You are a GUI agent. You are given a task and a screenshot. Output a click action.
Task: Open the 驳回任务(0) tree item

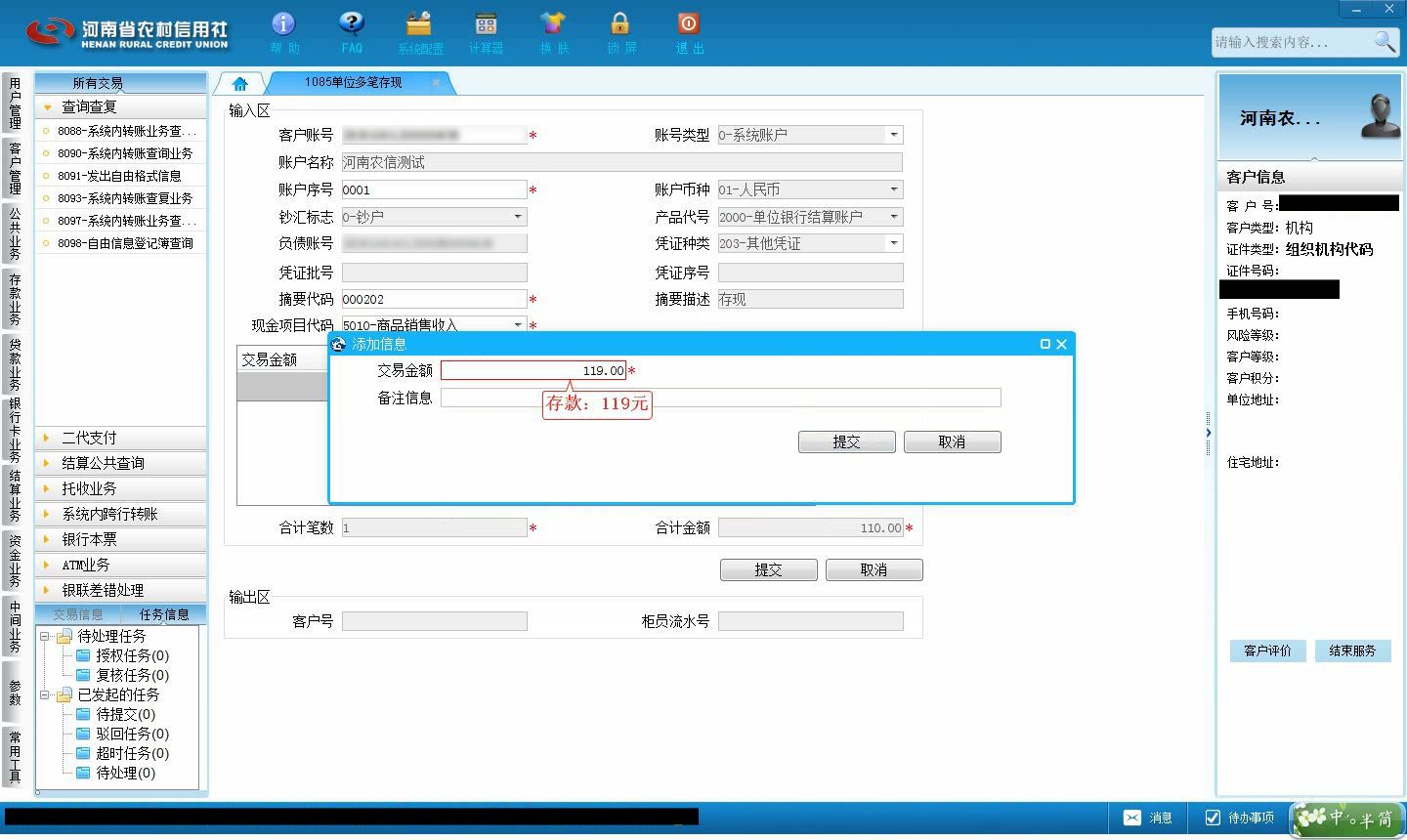coord(132,734)
